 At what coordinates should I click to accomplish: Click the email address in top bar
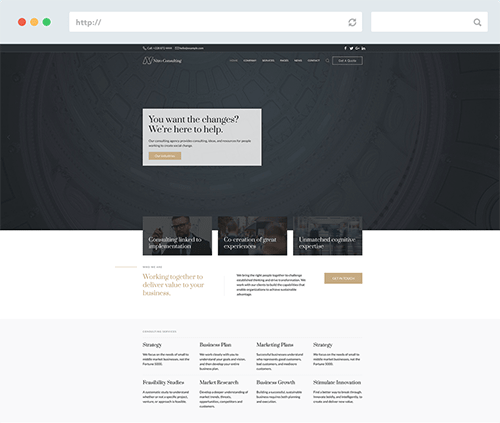pyautogui.click(x=189, y=48)
